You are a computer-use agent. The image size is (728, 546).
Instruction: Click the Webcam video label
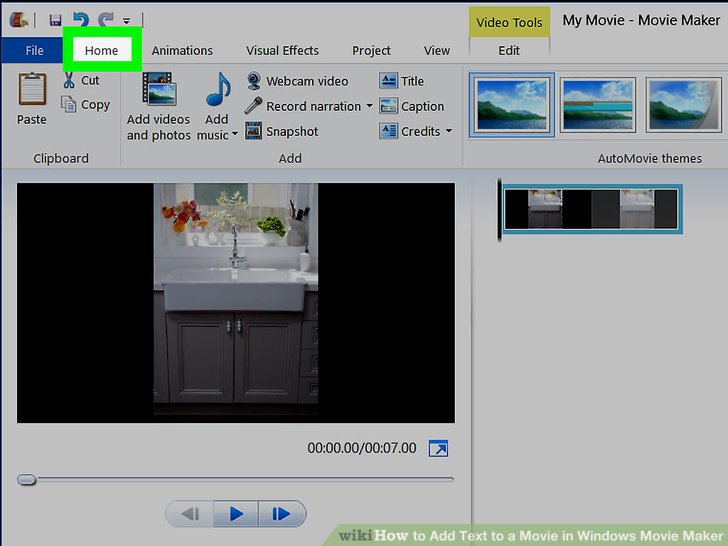(307, 81)
